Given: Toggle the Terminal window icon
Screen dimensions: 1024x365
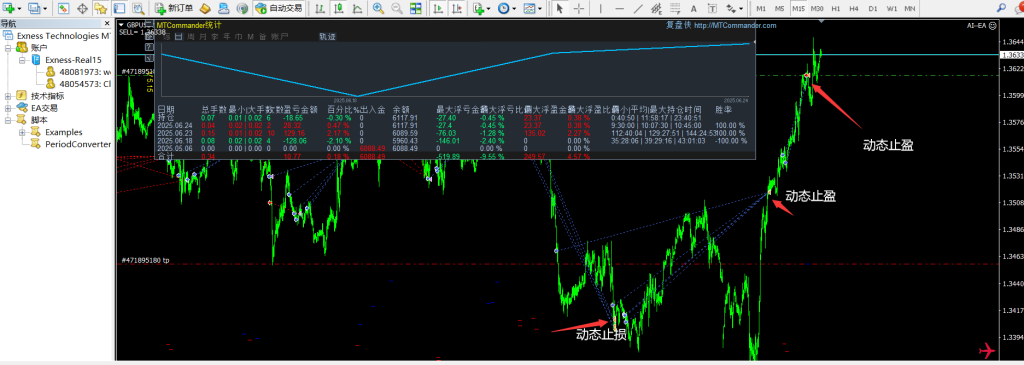Looking at the screenshot, I should click(x=120, y=8).
